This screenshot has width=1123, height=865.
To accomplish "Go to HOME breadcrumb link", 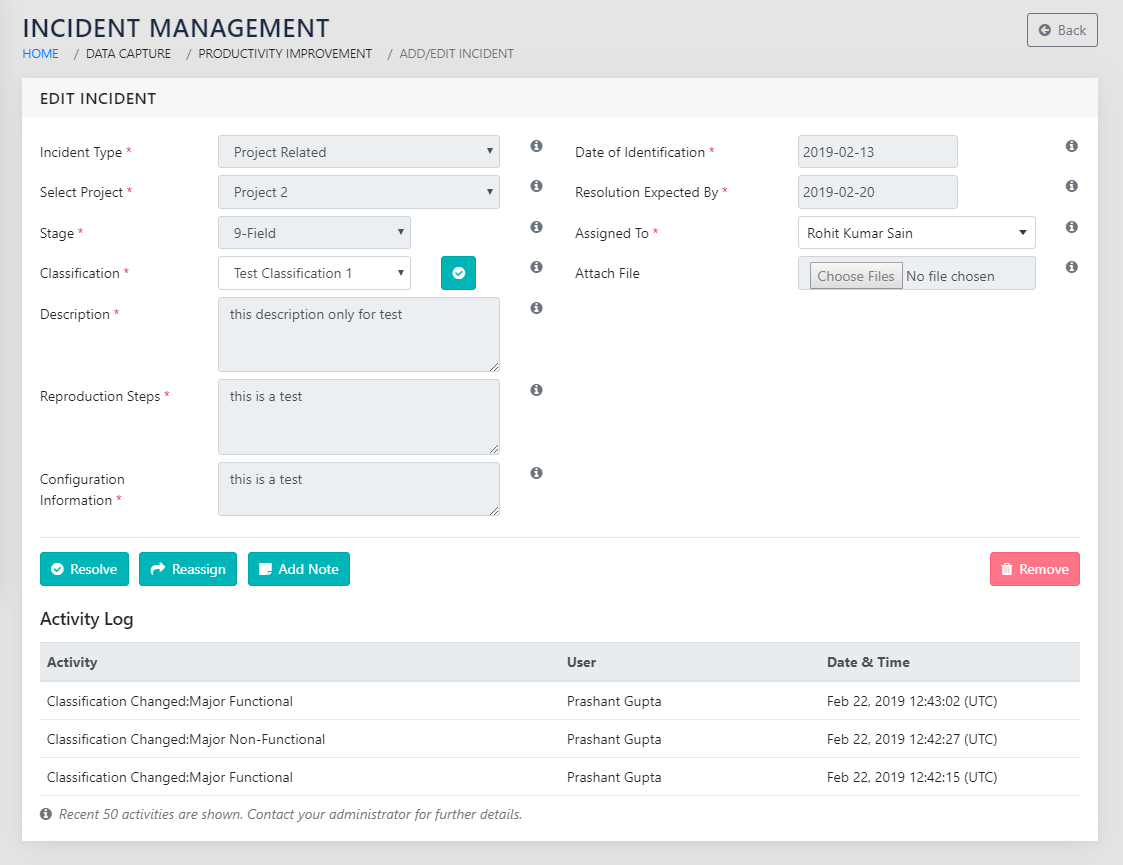I will coord(40,54).
